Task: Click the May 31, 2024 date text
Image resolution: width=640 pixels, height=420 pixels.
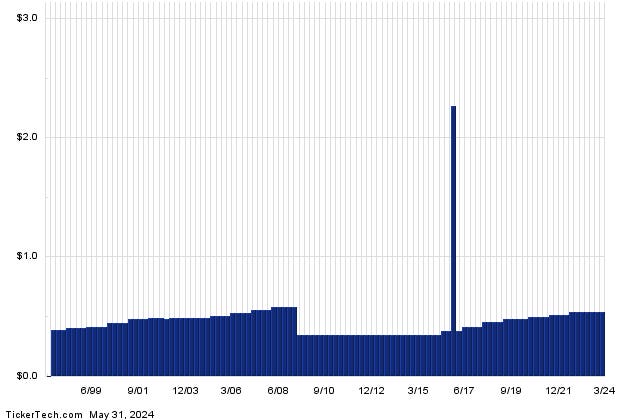Action: click(122, 415)
